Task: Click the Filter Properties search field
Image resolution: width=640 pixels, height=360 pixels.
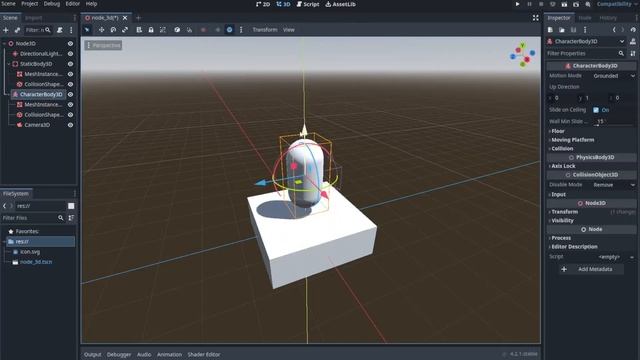Action: (x=586, y=53)
